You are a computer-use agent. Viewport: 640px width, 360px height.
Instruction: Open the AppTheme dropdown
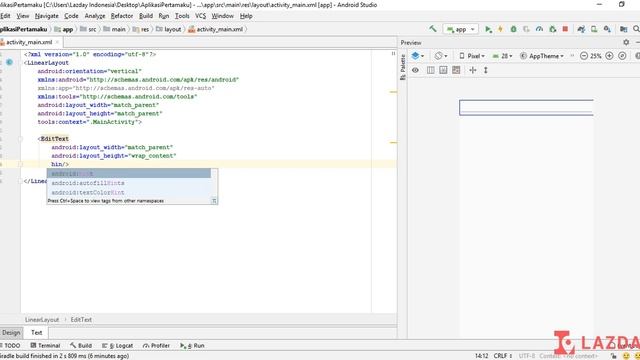tap(542, 56)
